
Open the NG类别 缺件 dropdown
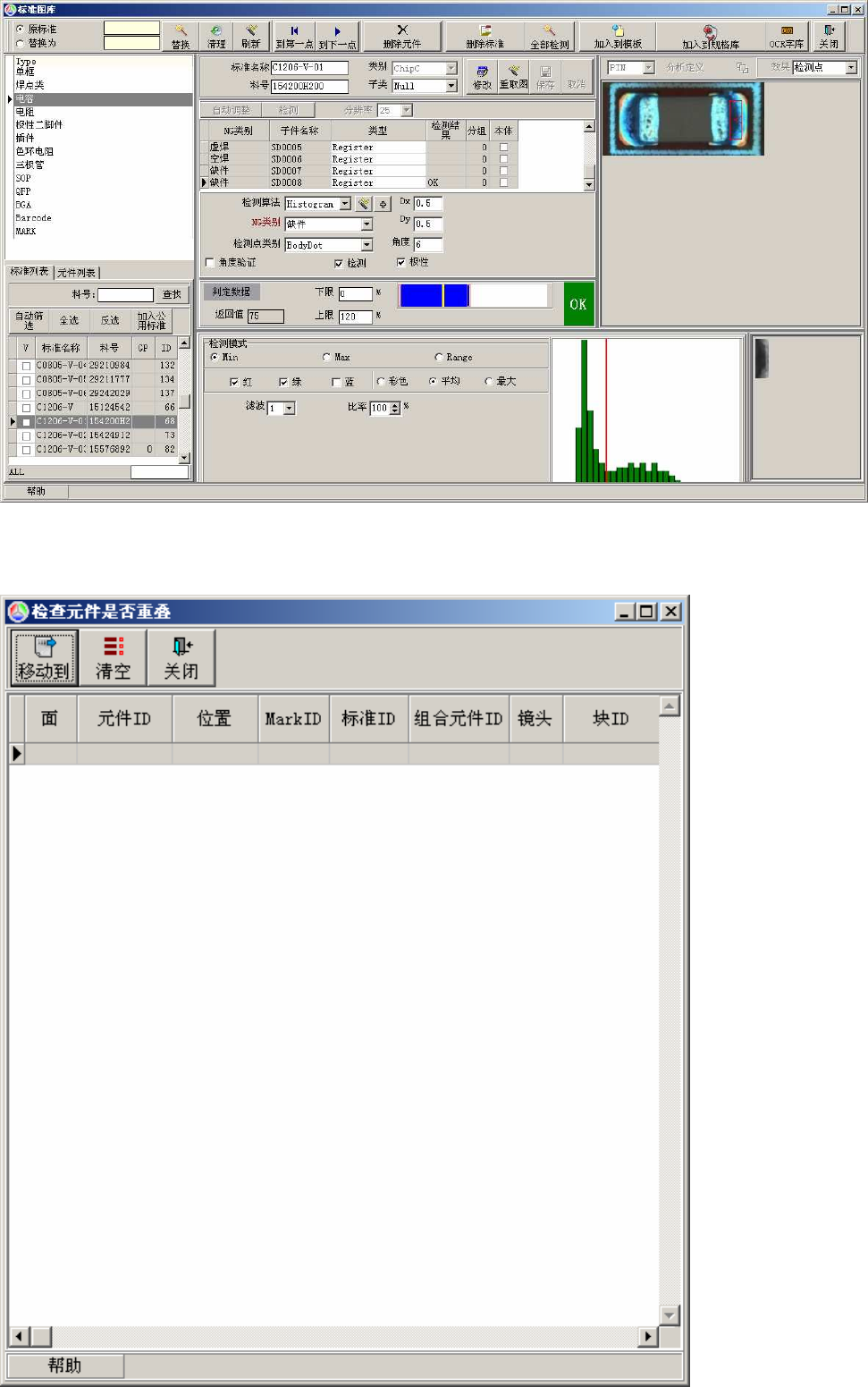point(367,224)
